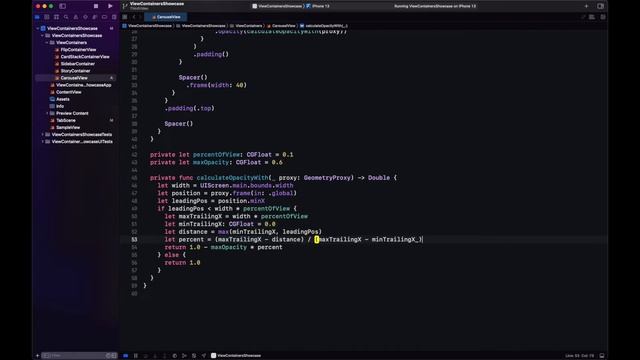Image resolution: width=640 pixels, height=360 pixels.
Task: Run the project with the Play button
Action: click(110, 6)
